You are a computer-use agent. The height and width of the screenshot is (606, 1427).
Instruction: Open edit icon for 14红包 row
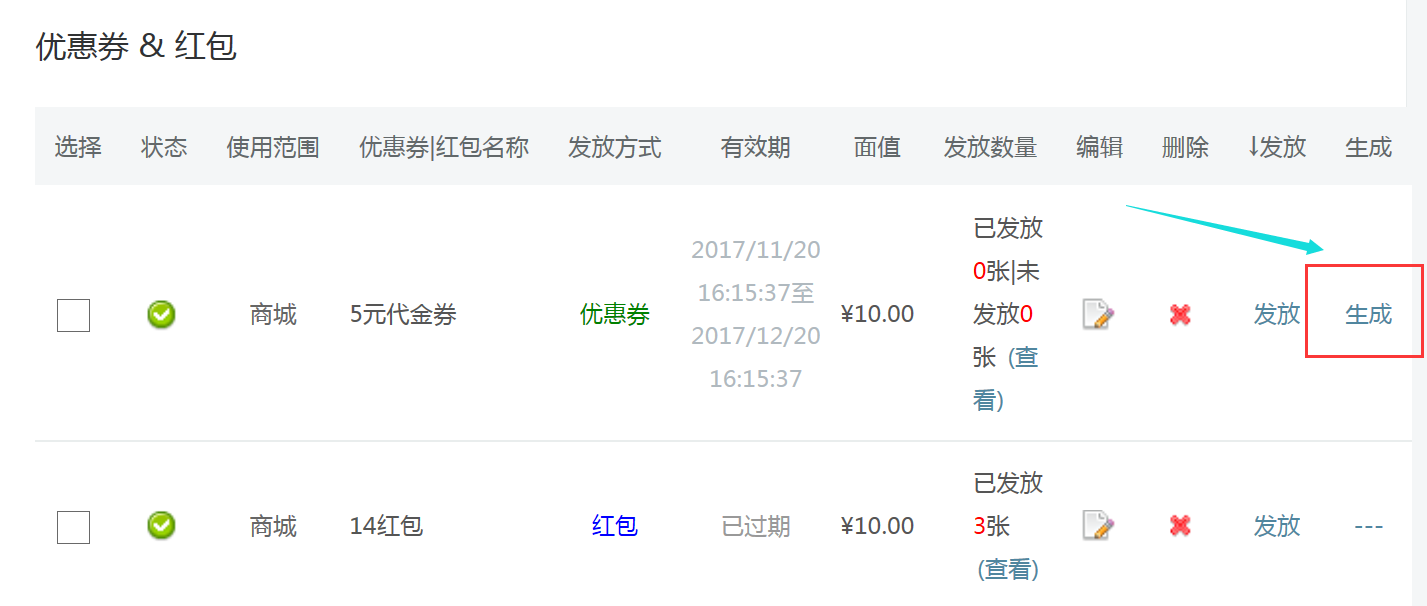point(1098,526)
